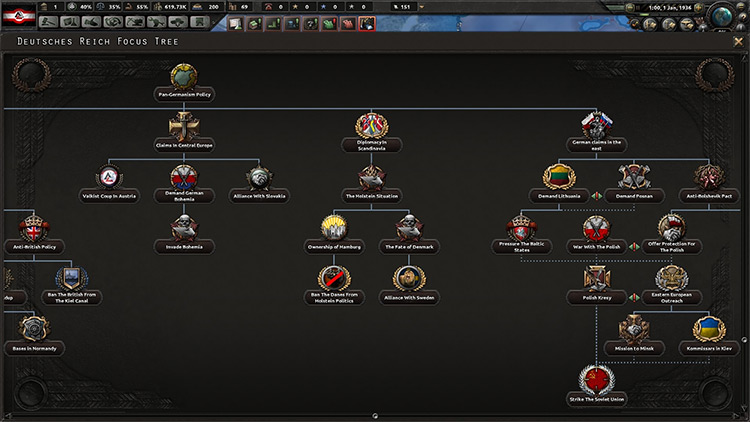
Task: Select the Kommissars in Kiev focus
Action: point(709,336)
